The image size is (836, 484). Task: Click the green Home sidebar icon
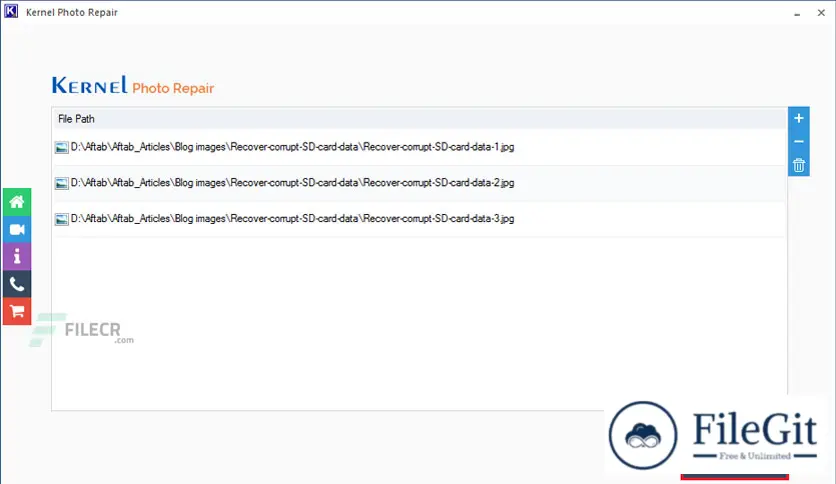[17, 202]
